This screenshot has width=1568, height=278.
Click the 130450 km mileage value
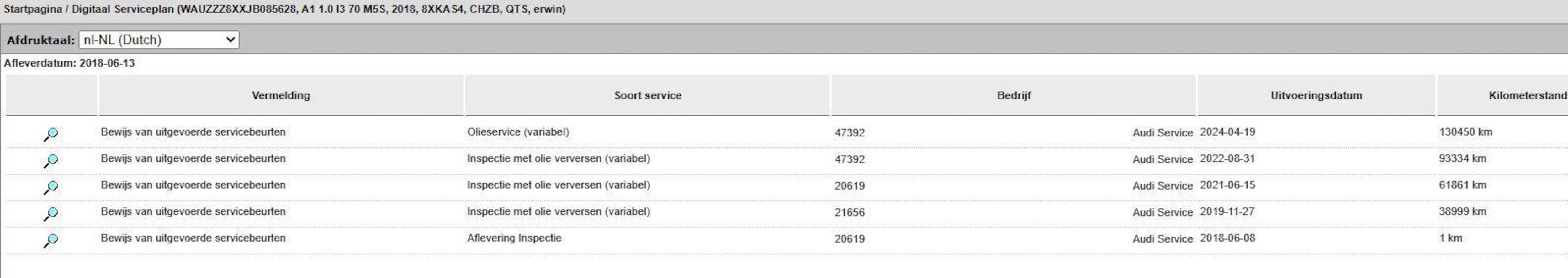click(1465, 132)
